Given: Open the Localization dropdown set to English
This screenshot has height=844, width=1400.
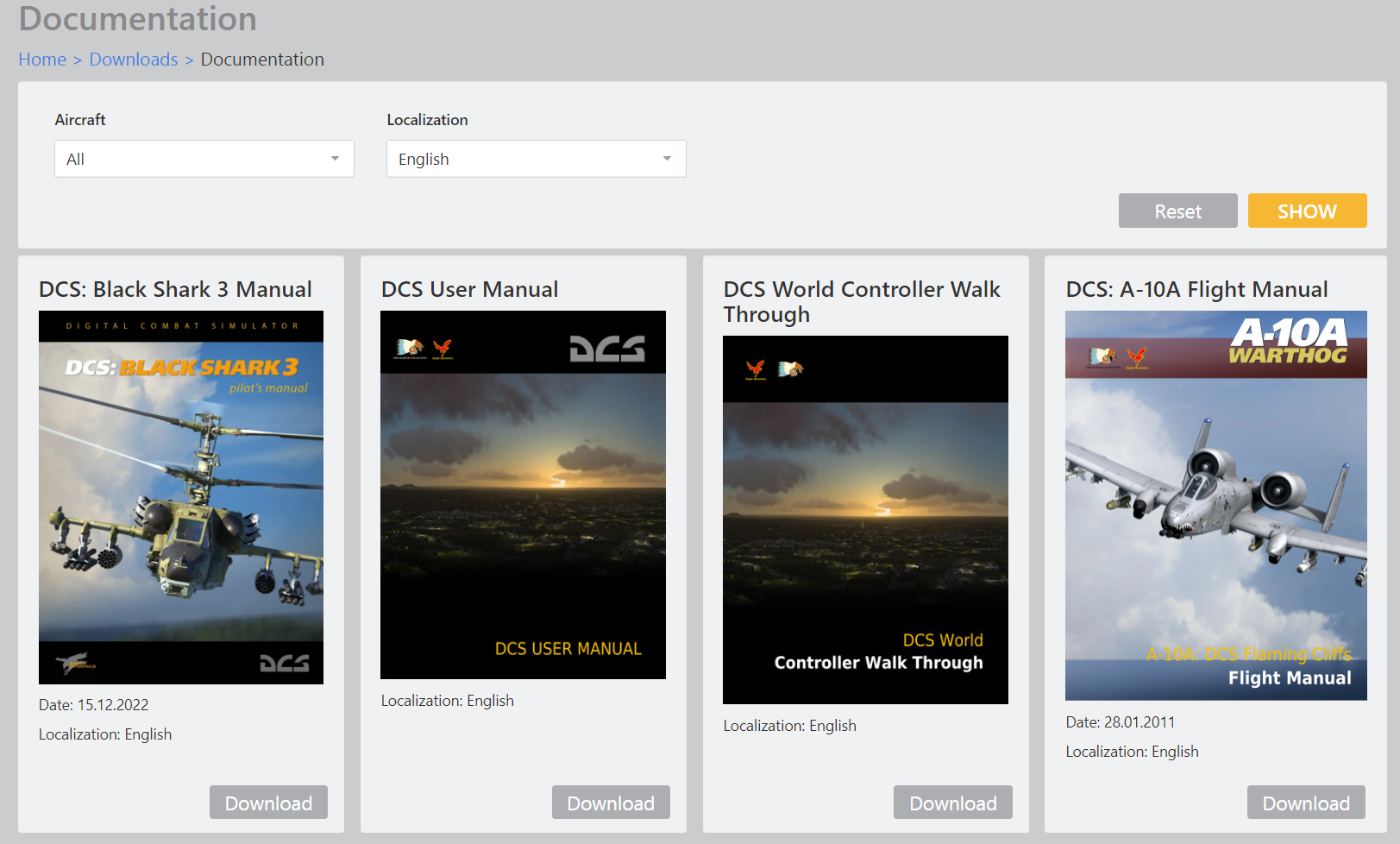Looking at the screenshot, I should [x=537, y=159].
